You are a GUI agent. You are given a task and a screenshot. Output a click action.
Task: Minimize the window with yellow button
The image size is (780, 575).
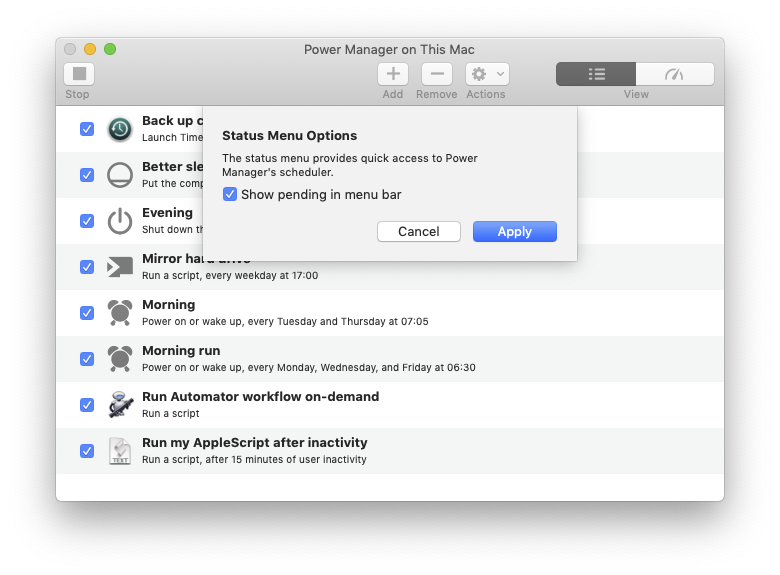pyautogui.click(x=90, y=49)
